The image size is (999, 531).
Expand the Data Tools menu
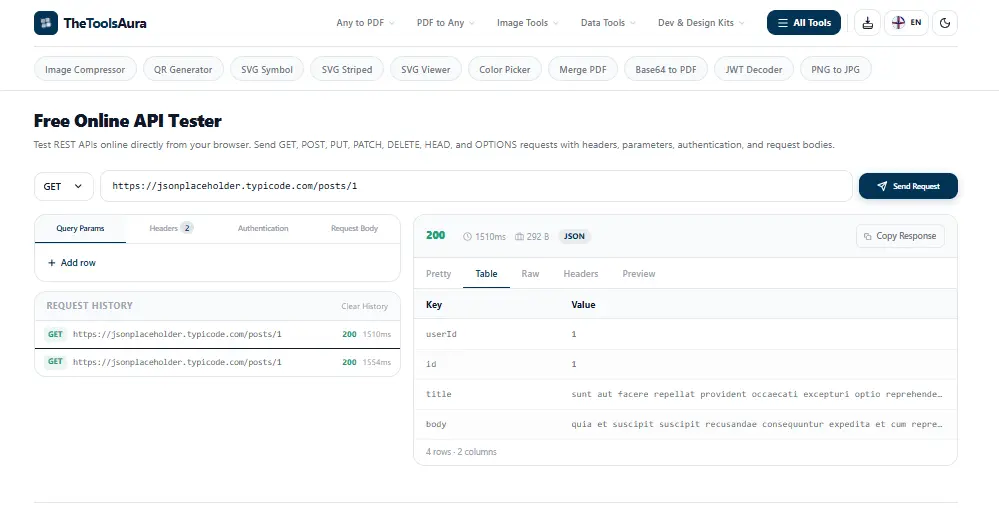point(608,23)
